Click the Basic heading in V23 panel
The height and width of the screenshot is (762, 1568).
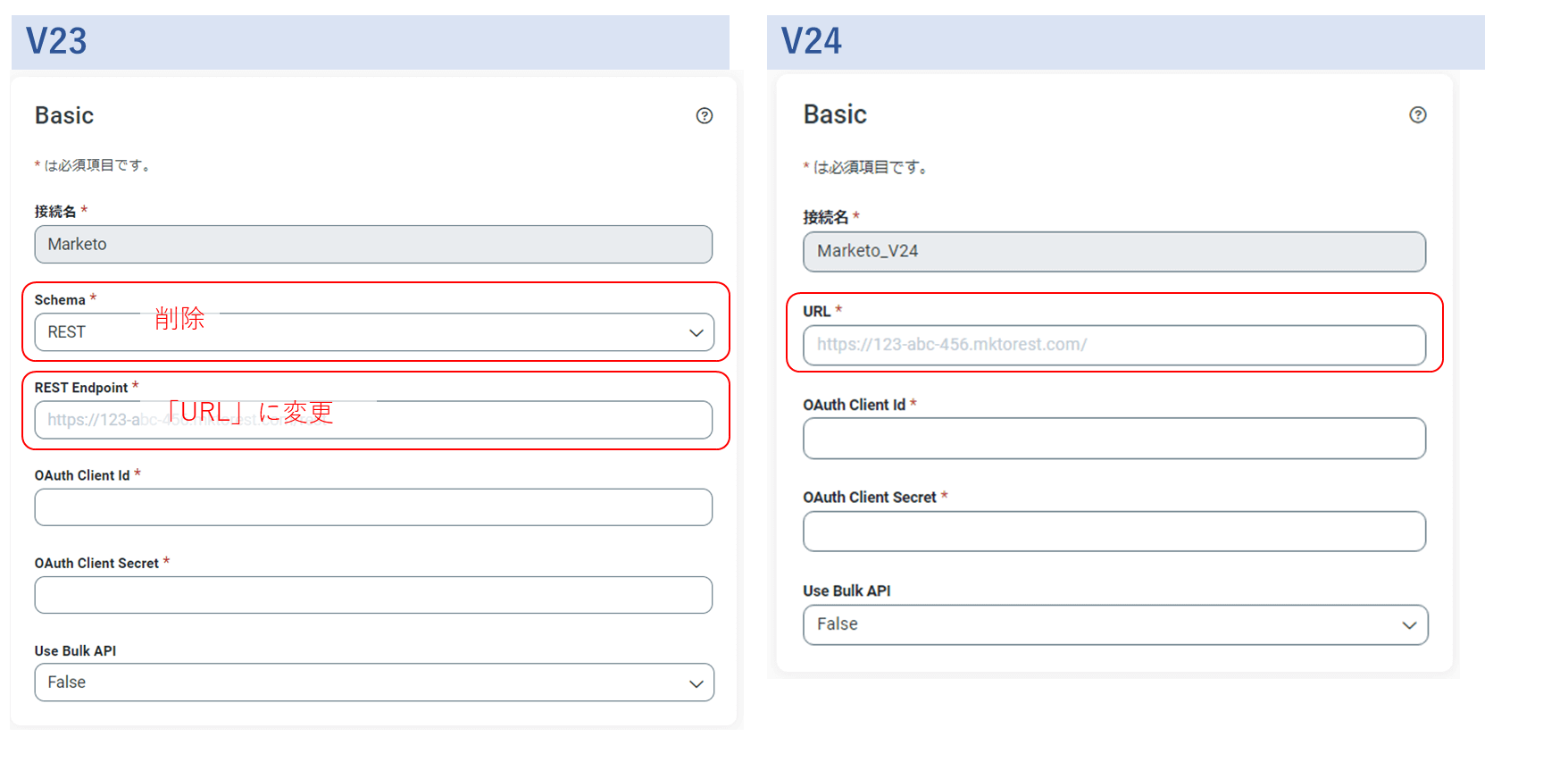click(64, 116)
